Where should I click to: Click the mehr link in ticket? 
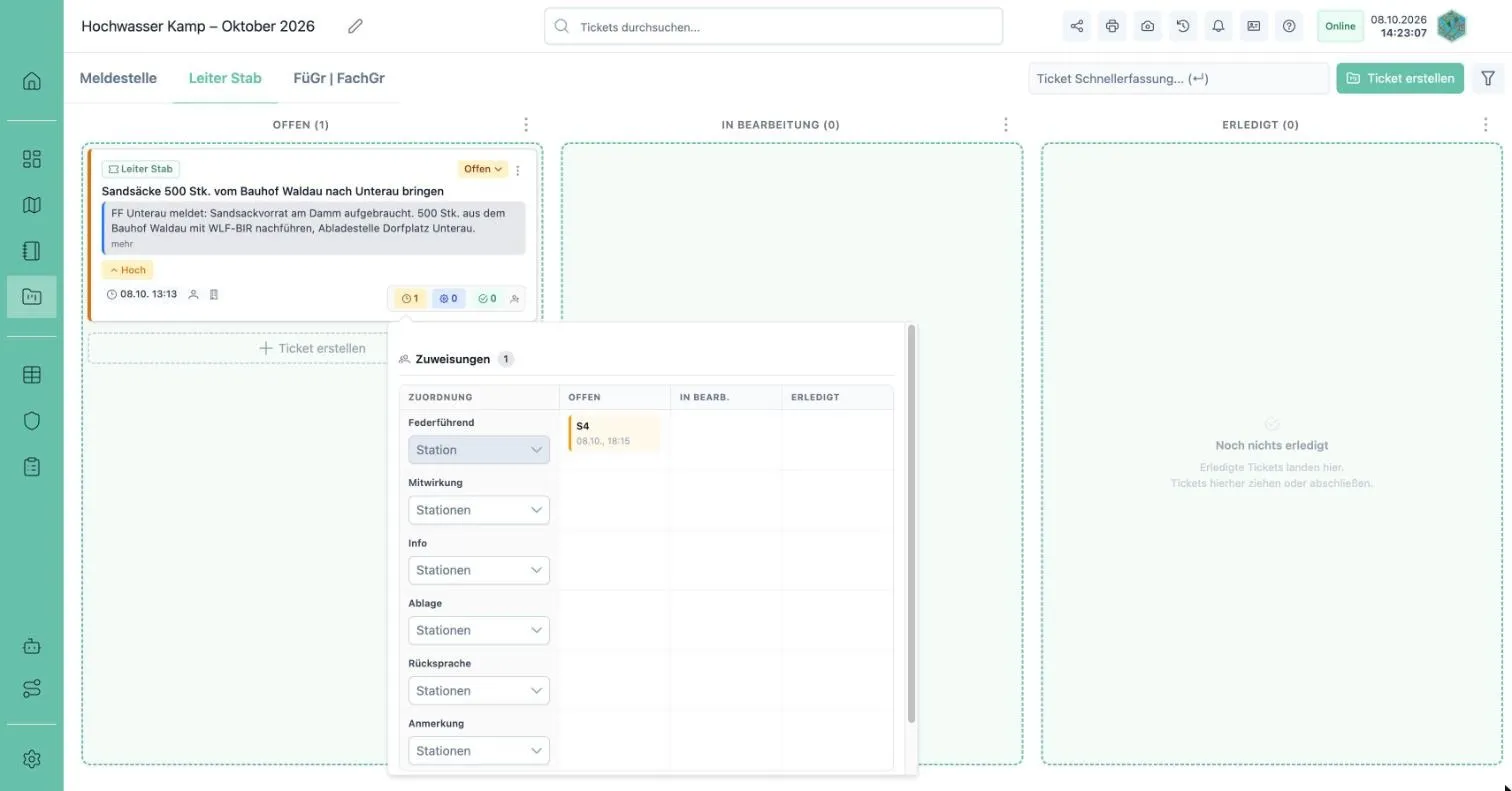point(122,244)
